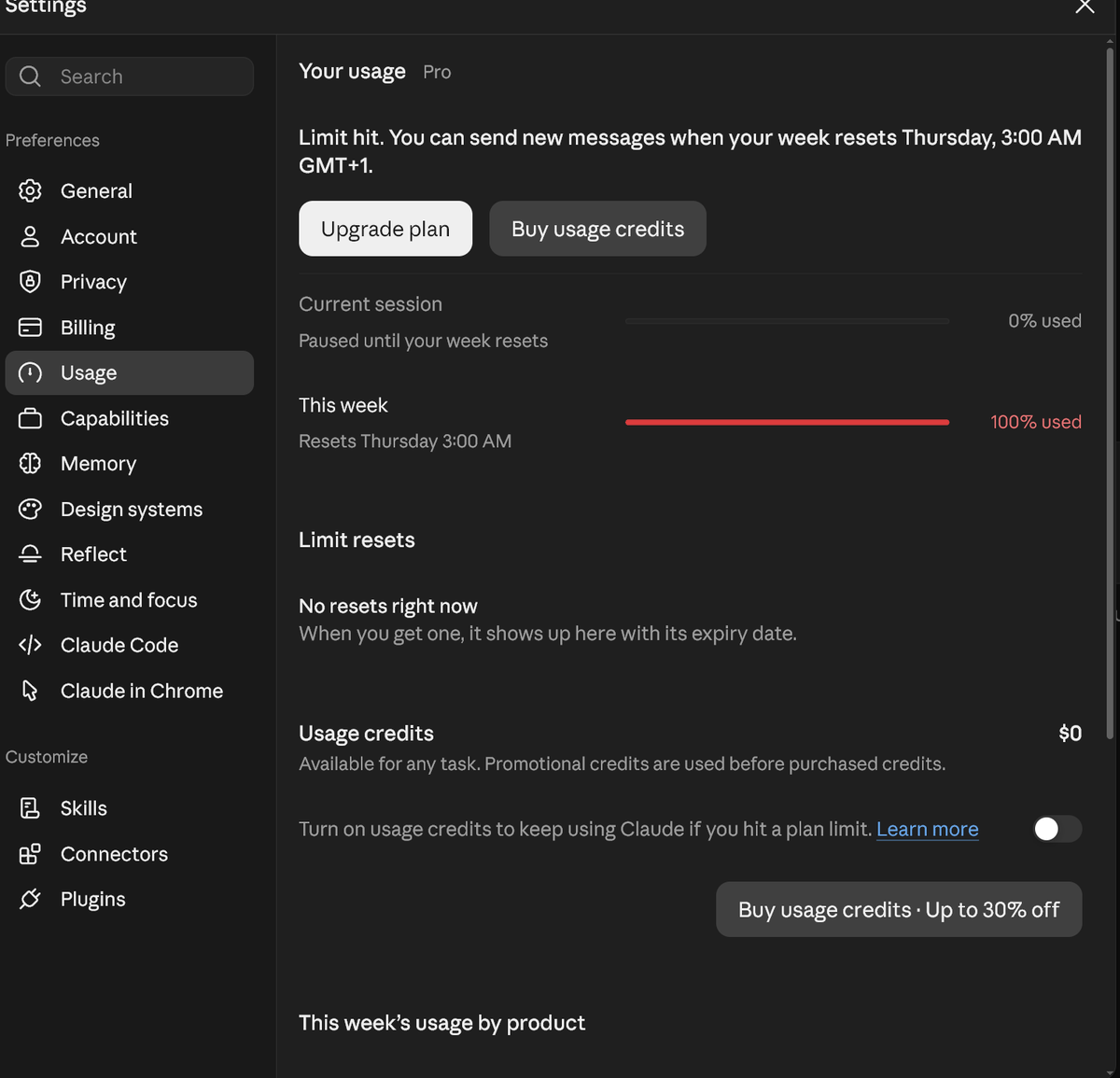Viewport: 1120px width, 1078px height.
Task: Click "Paused until your week resets" text
Action: pos(423,341)
